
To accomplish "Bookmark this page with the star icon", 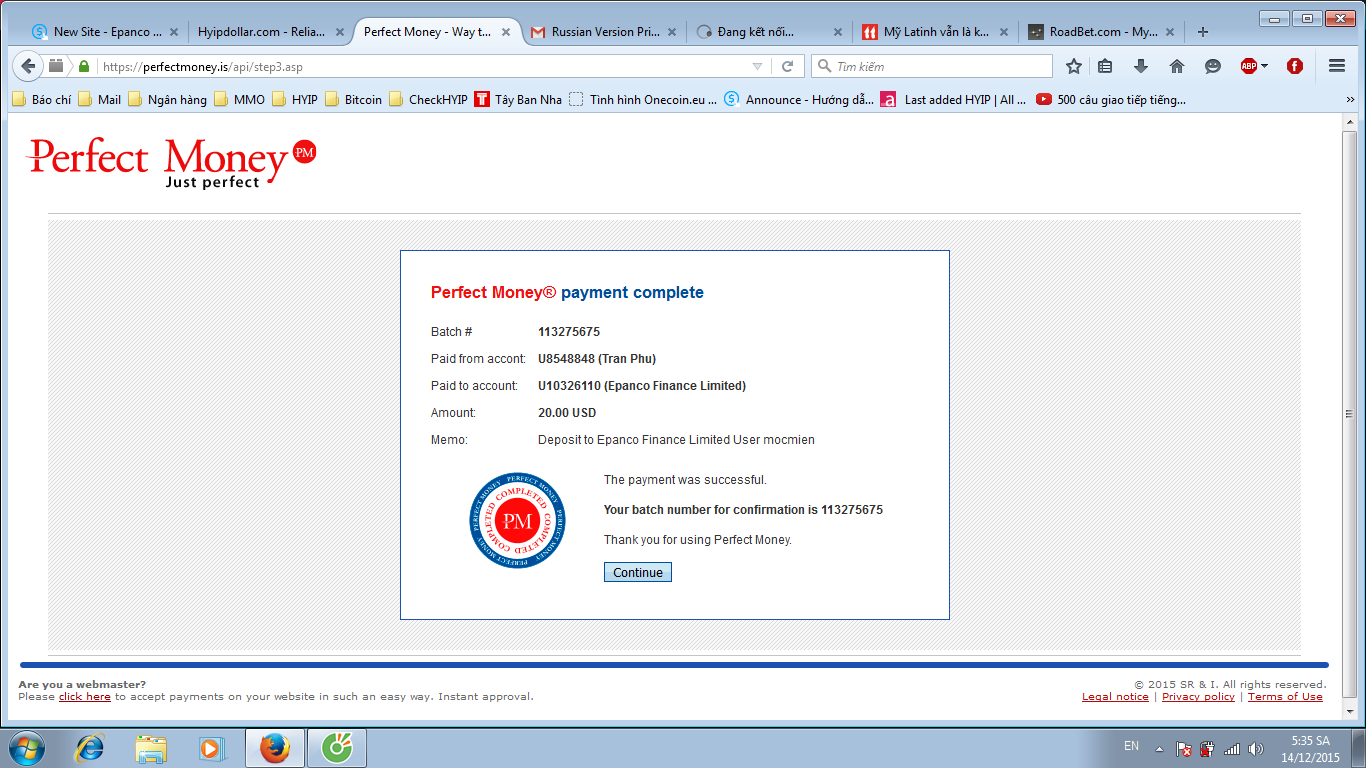I will click(x=1074, y=67).
